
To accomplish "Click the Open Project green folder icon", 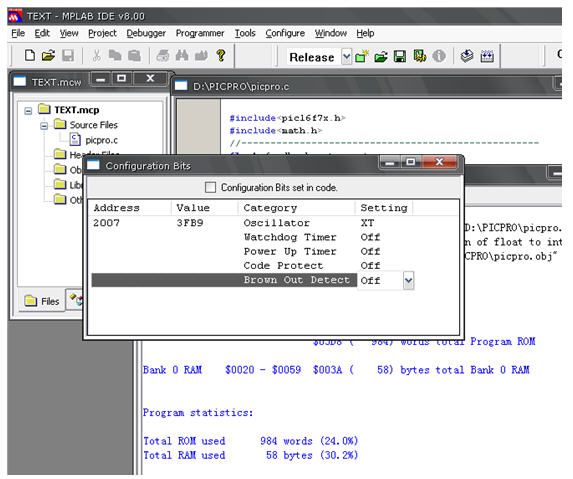I will [x=380, y=57].
